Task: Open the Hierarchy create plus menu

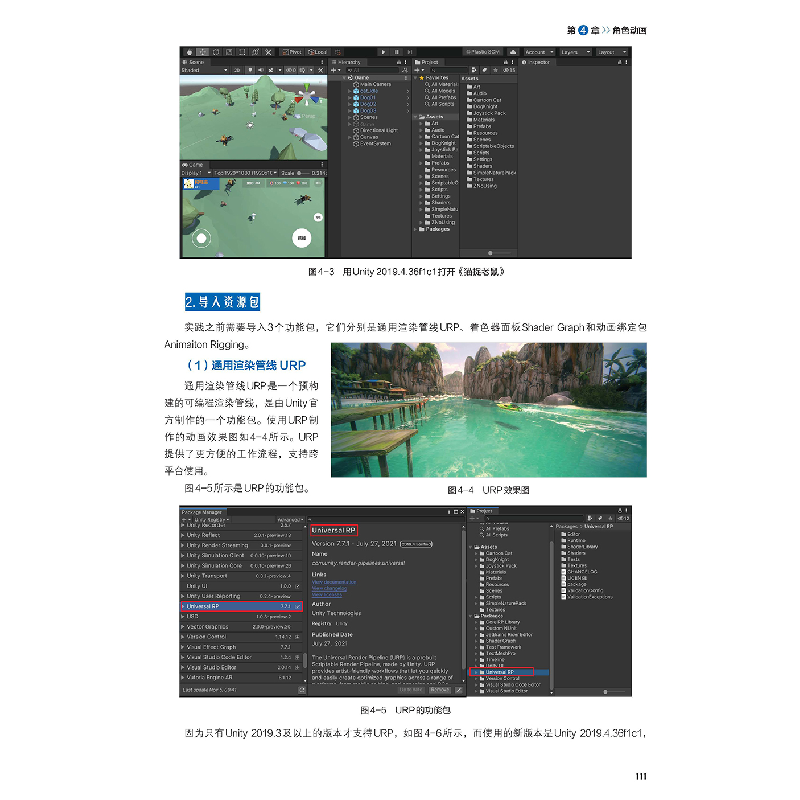Action: coord(335,70)
